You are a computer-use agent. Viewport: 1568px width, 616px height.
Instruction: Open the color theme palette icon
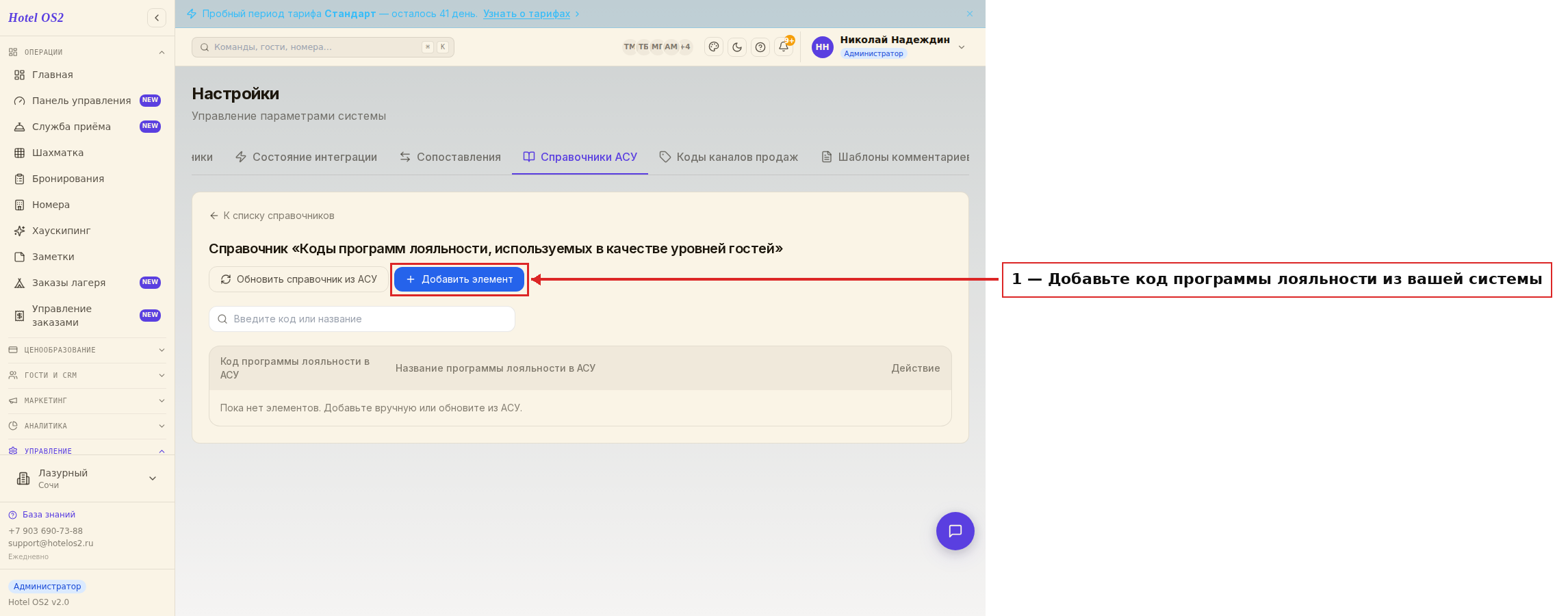point(714,47)
